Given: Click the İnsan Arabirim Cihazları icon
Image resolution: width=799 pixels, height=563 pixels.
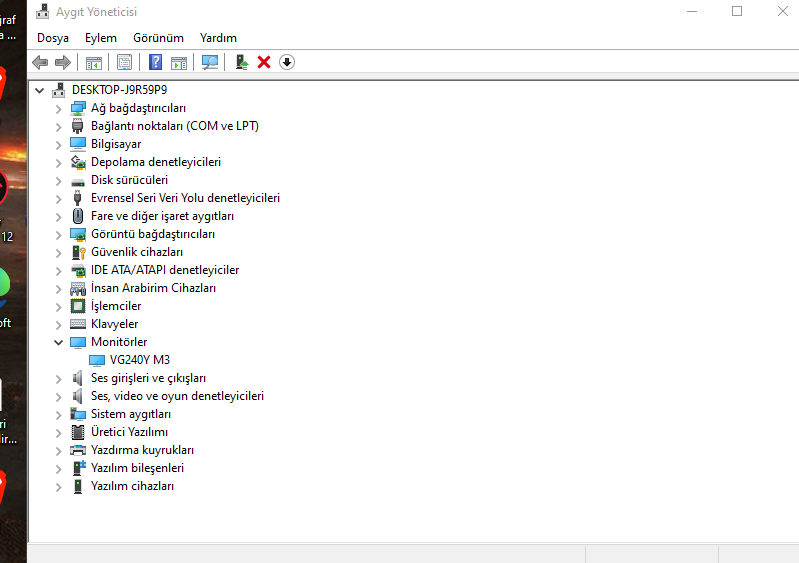Looking at the screenshot, I should click(x=78, y=288).
